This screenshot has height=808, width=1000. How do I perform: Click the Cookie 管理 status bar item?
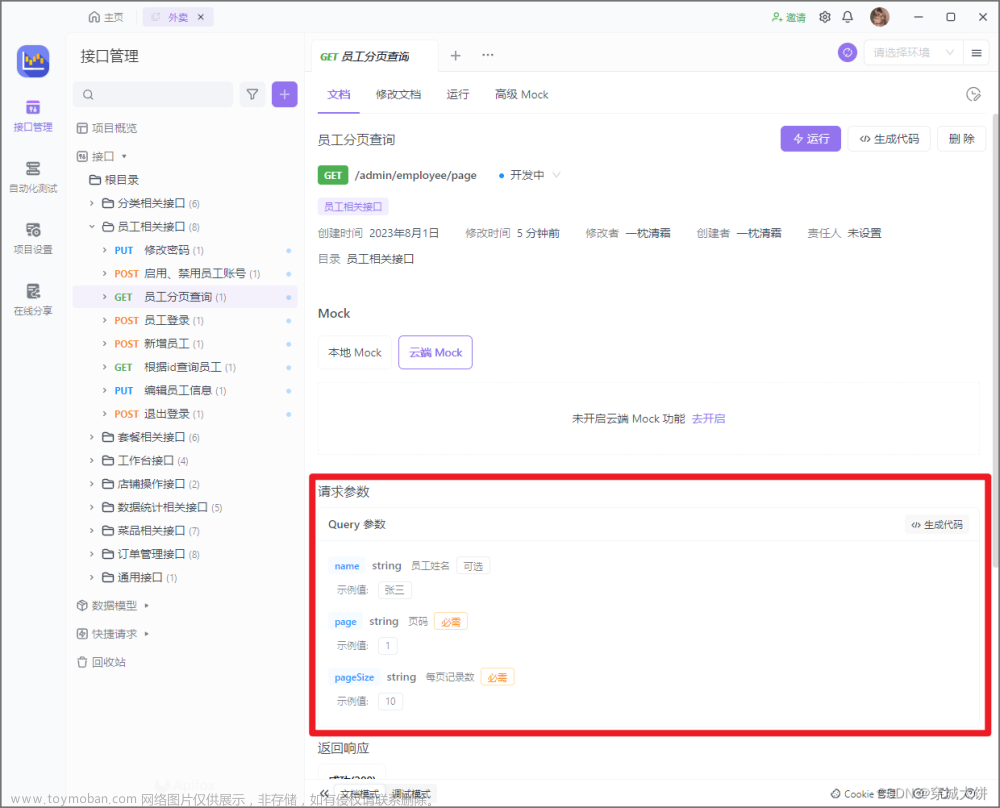point(864,794)
